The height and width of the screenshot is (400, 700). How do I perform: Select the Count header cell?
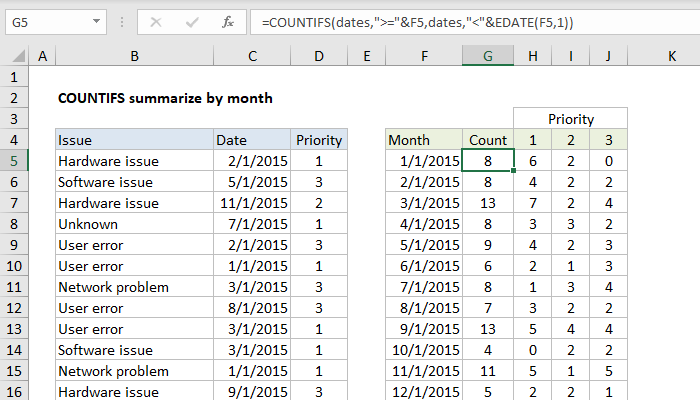[487, 140]
